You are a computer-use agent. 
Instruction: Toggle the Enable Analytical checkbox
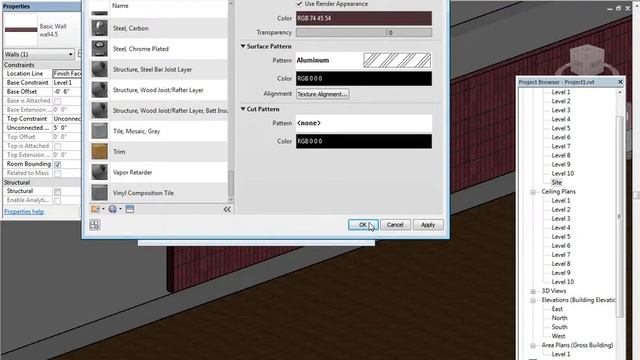pos(58,200)
